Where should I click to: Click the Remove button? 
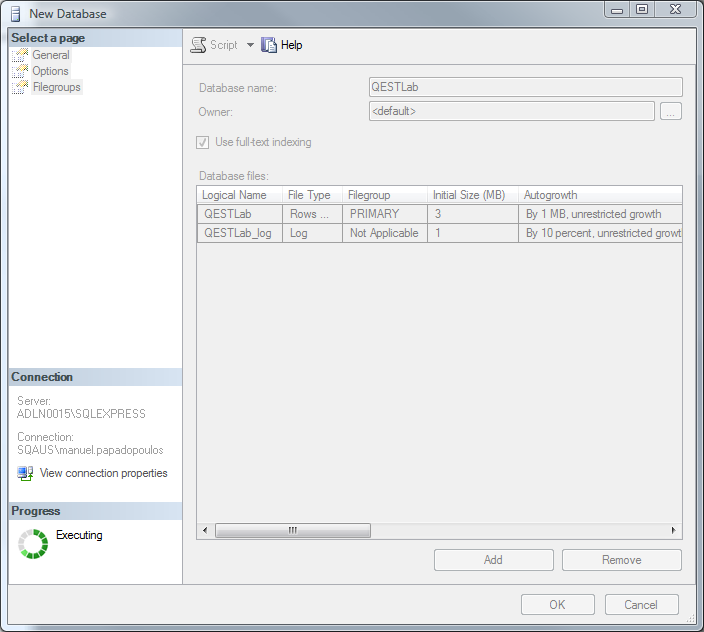621,560
